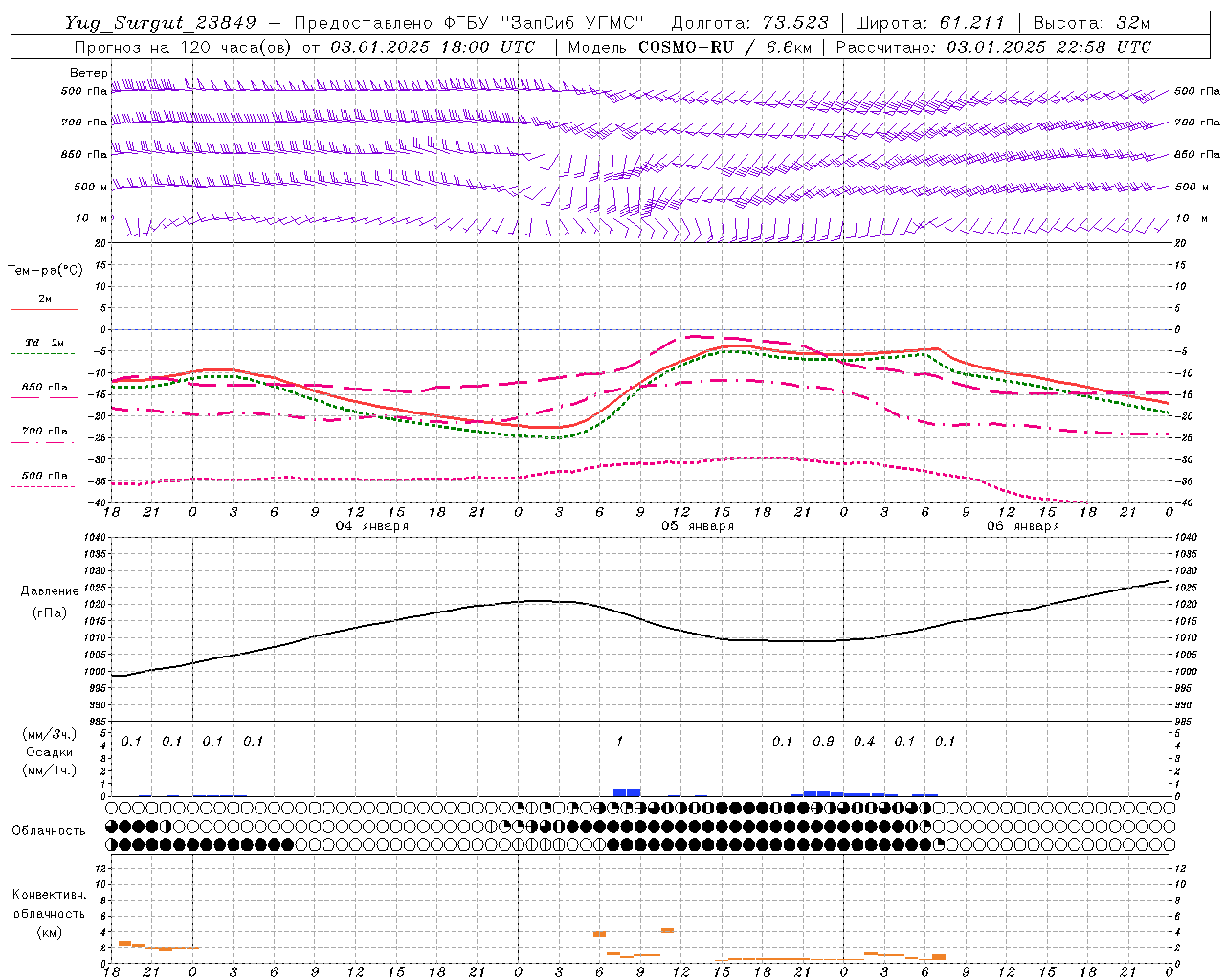Click the station title Yug_Surgut_23849
1225x980 pixels.
point(161,23)
